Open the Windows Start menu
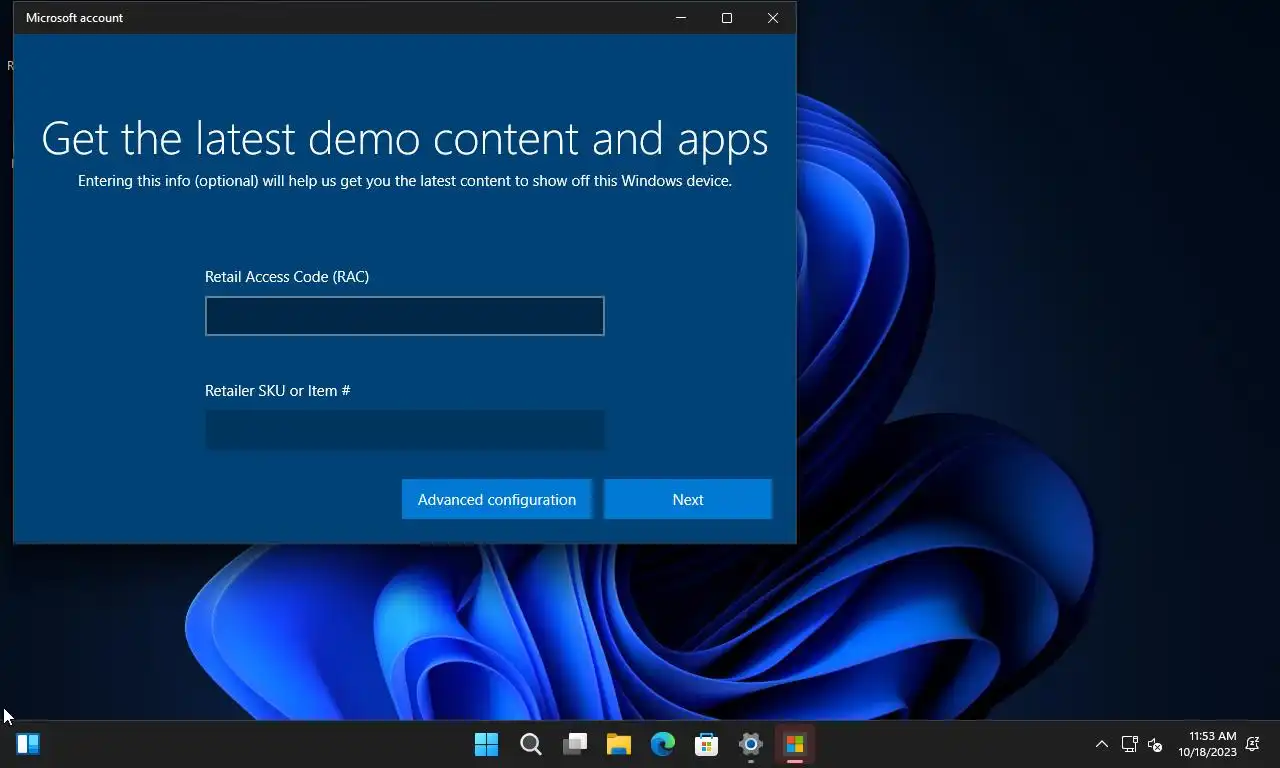 [x=487, y=744]
